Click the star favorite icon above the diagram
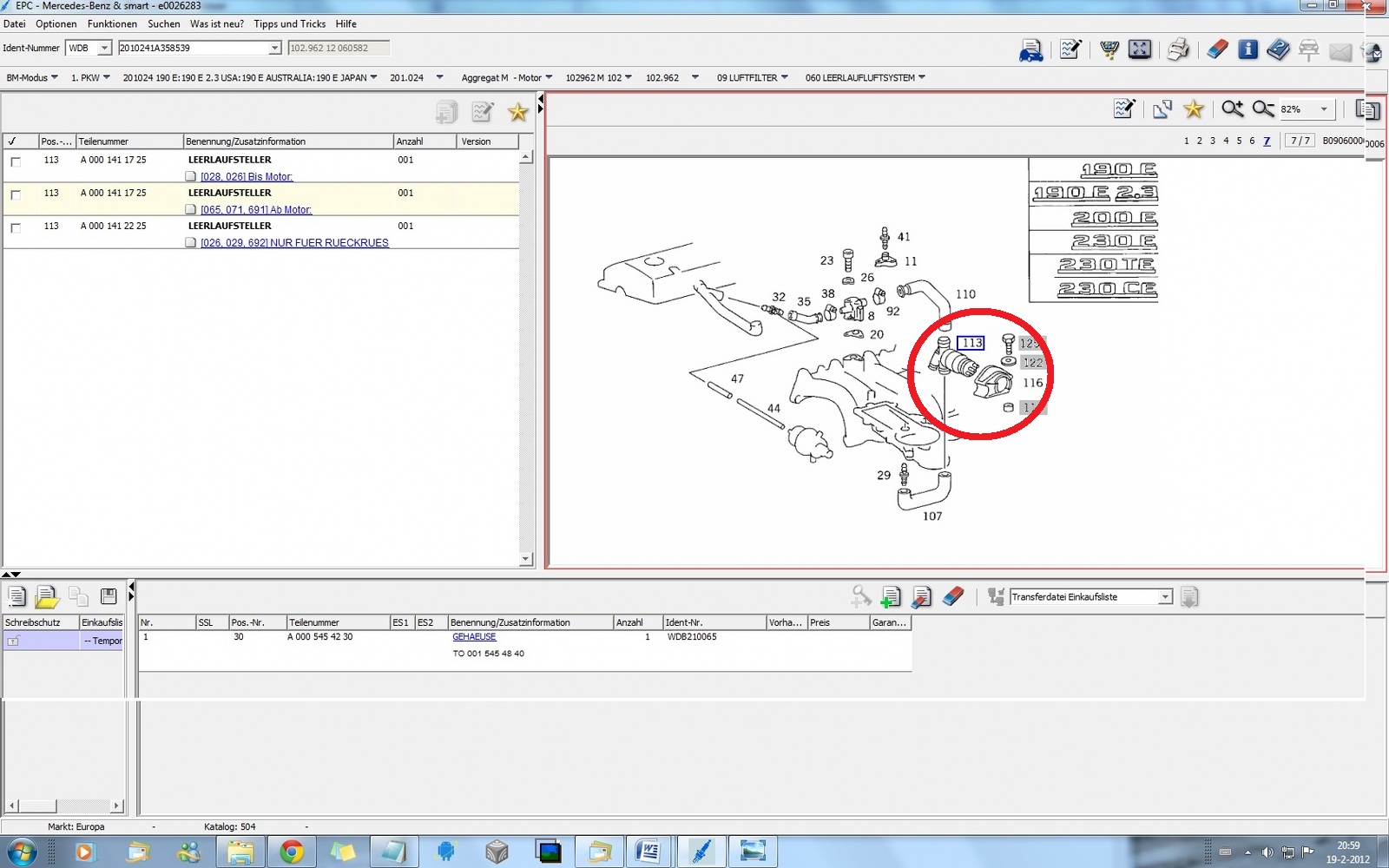This screenshot has height=868, width=1389. click(x=1194, y=108)
